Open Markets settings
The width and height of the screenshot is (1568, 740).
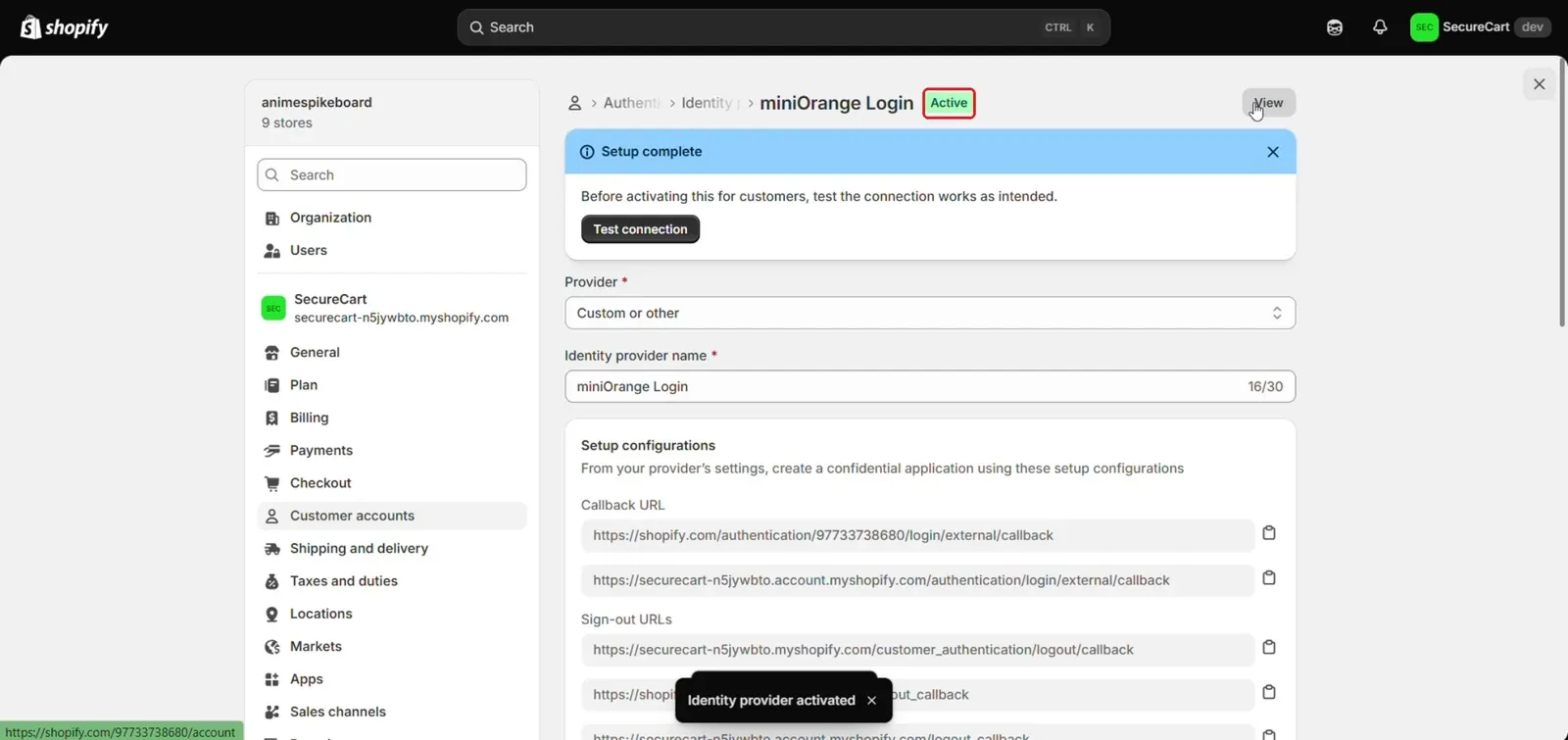coord(392,646)
